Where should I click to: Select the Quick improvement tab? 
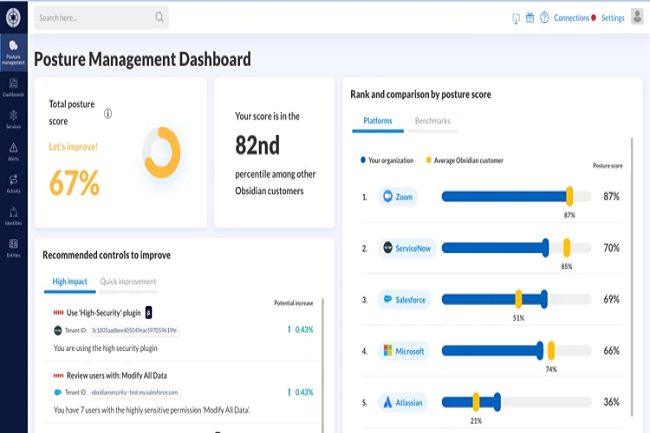click(128, 282)
